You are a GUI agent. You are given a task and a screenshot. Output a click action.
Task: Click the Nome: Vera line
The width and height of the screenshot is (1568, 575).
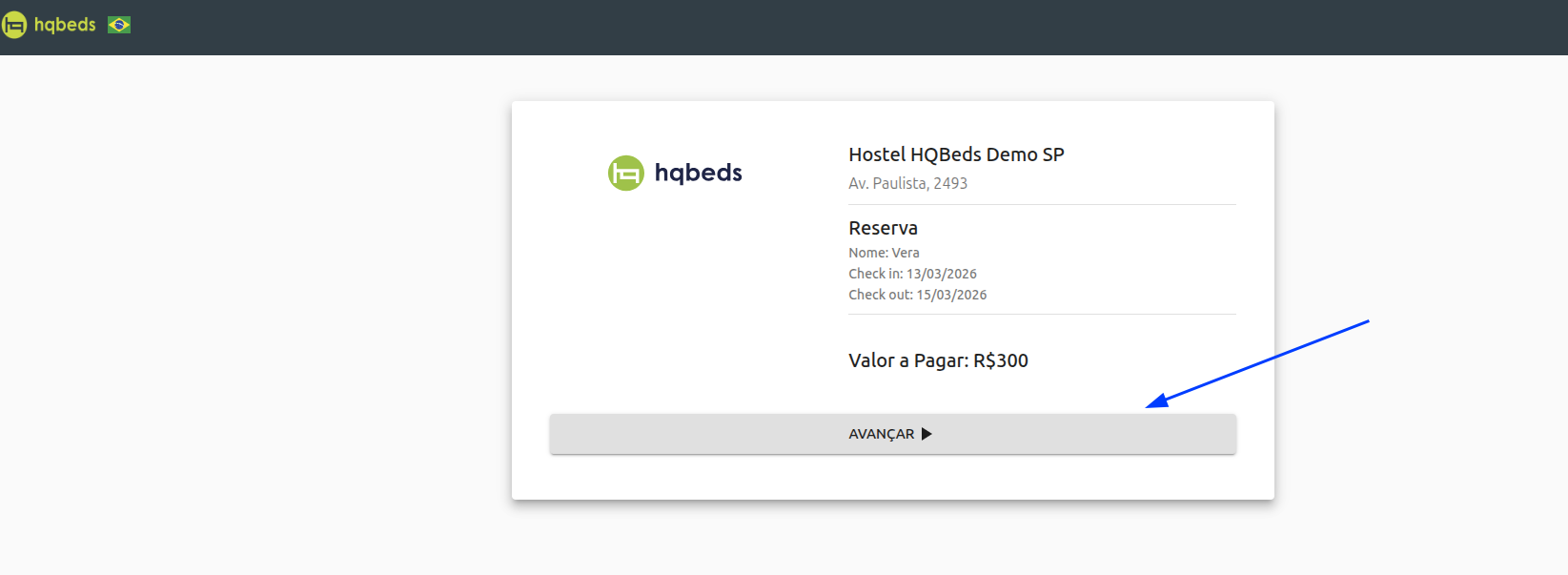pyautogui.click(x=884, y=253)
